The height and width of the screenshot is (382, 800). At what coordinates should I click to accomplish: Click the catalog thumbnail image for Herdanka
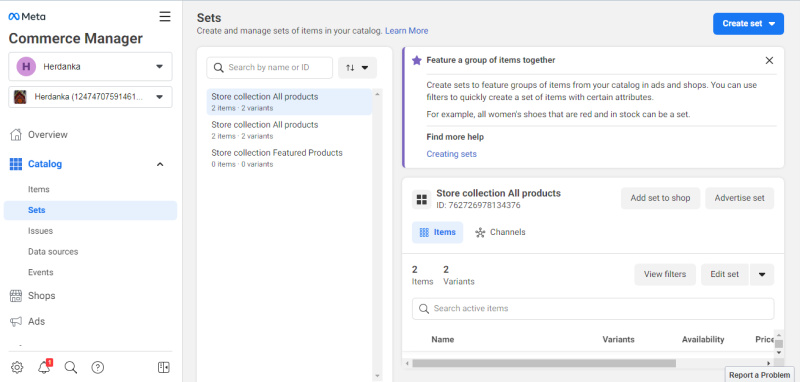click(20, 97)
